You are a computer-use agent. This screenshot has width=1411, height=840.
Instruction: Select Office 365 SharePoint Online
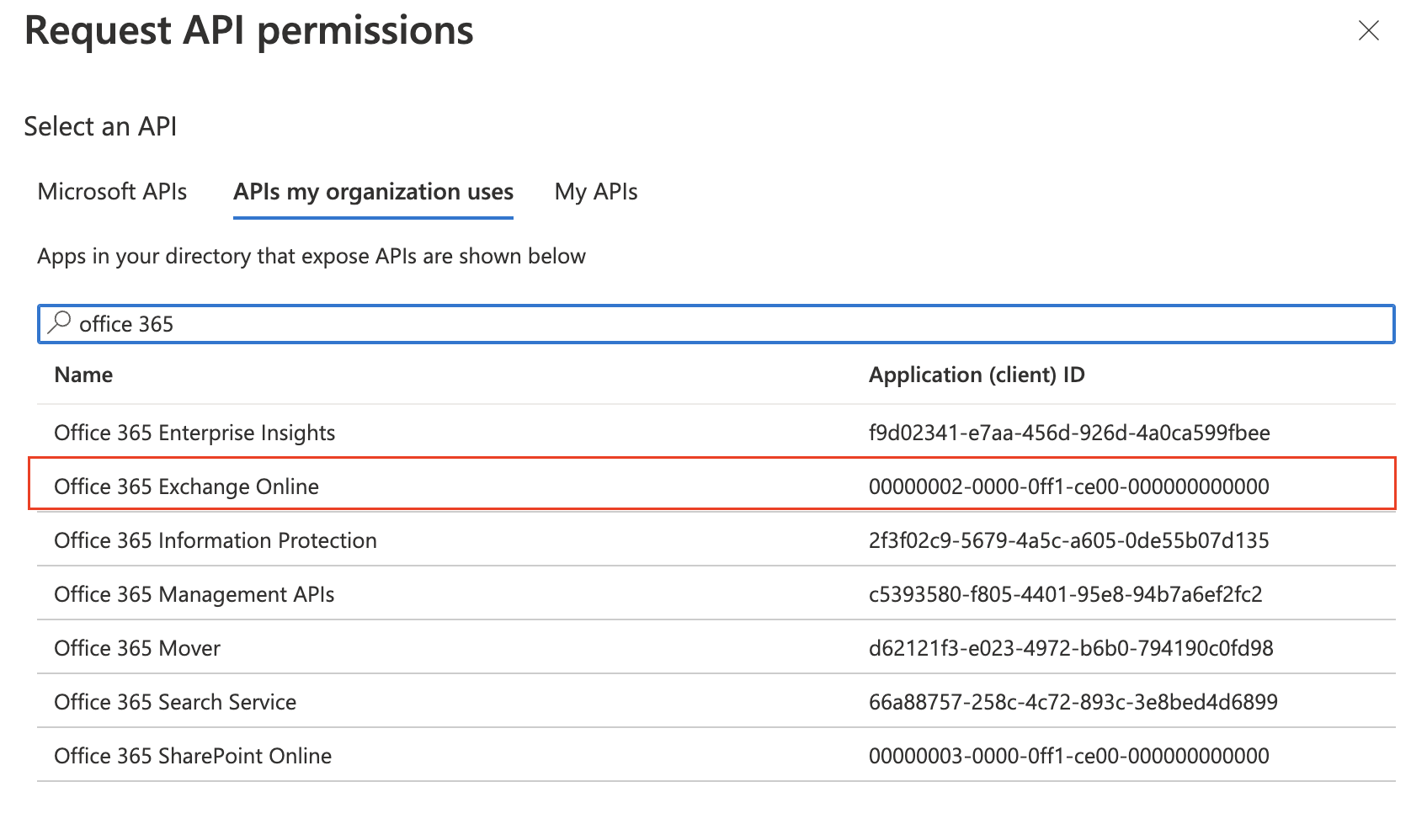(x=193, y=756)
